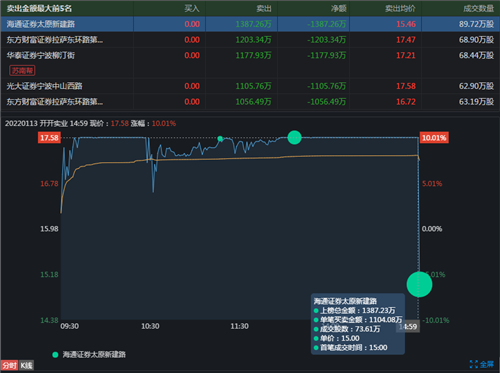
Task: Switch to the K线 tab
Action: [26, 365]
